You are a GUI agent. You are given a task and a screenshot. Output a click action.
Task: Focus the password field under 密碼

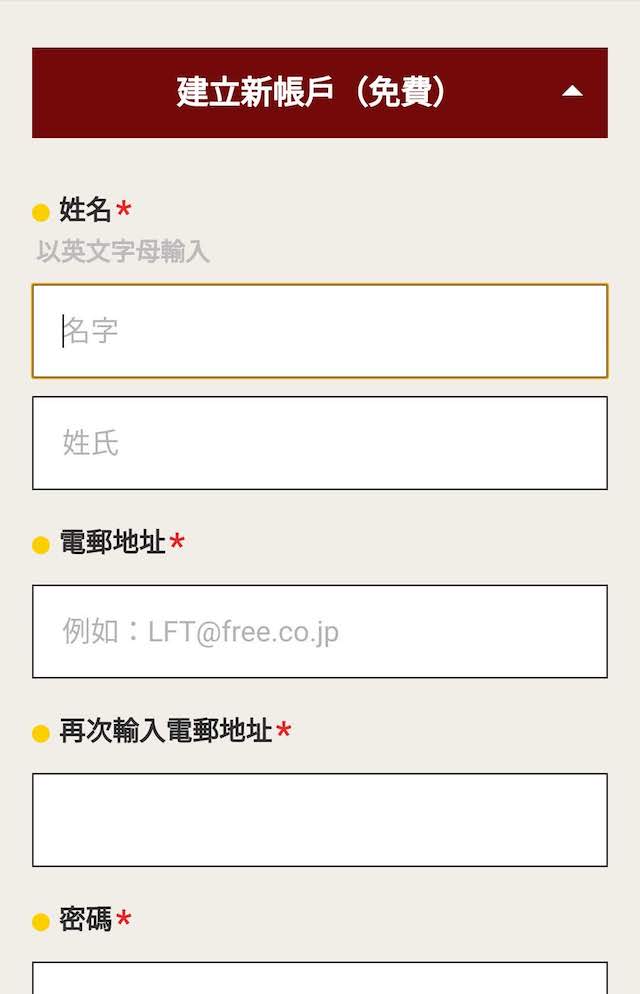tap(320, 978)
